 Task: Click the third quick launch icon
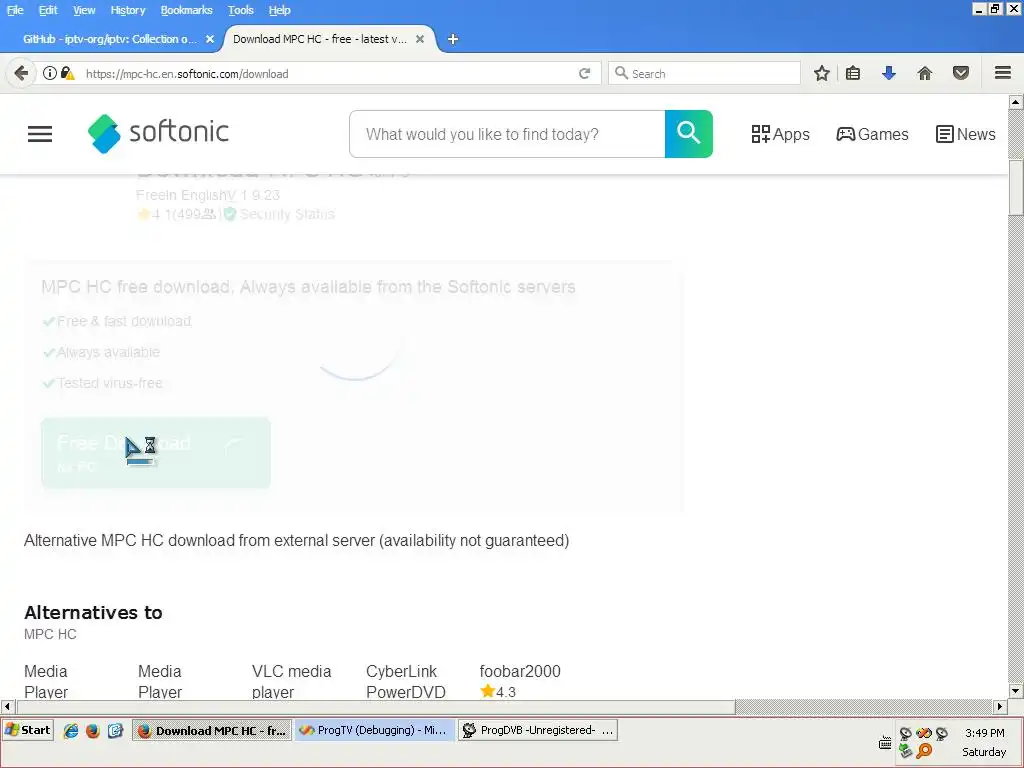click(x=116, y=731)
